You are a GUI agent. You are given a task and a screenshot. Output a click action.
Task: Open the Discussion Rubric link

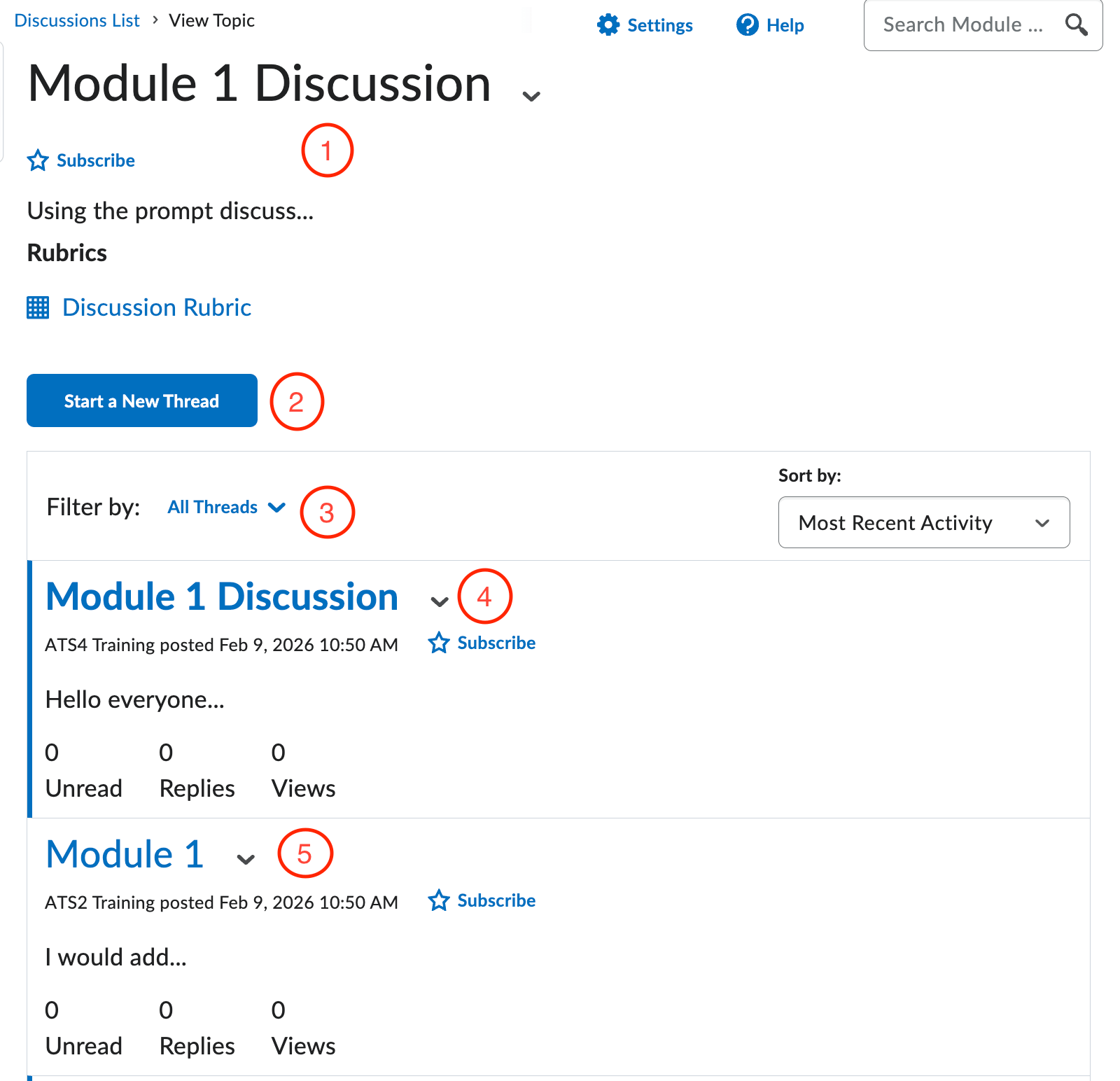point(156,307)
